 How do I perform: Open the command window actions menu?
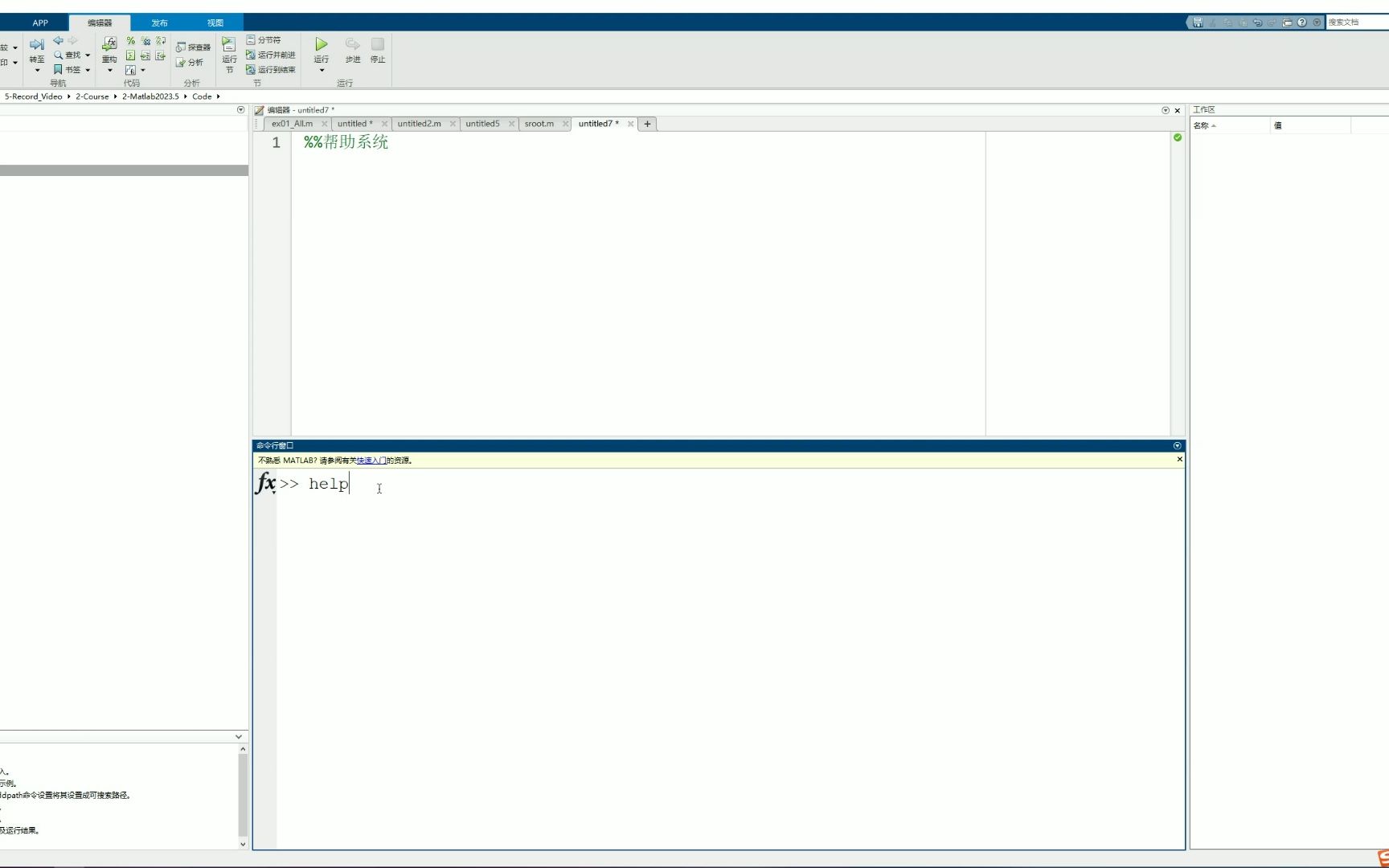point(1178,445)
